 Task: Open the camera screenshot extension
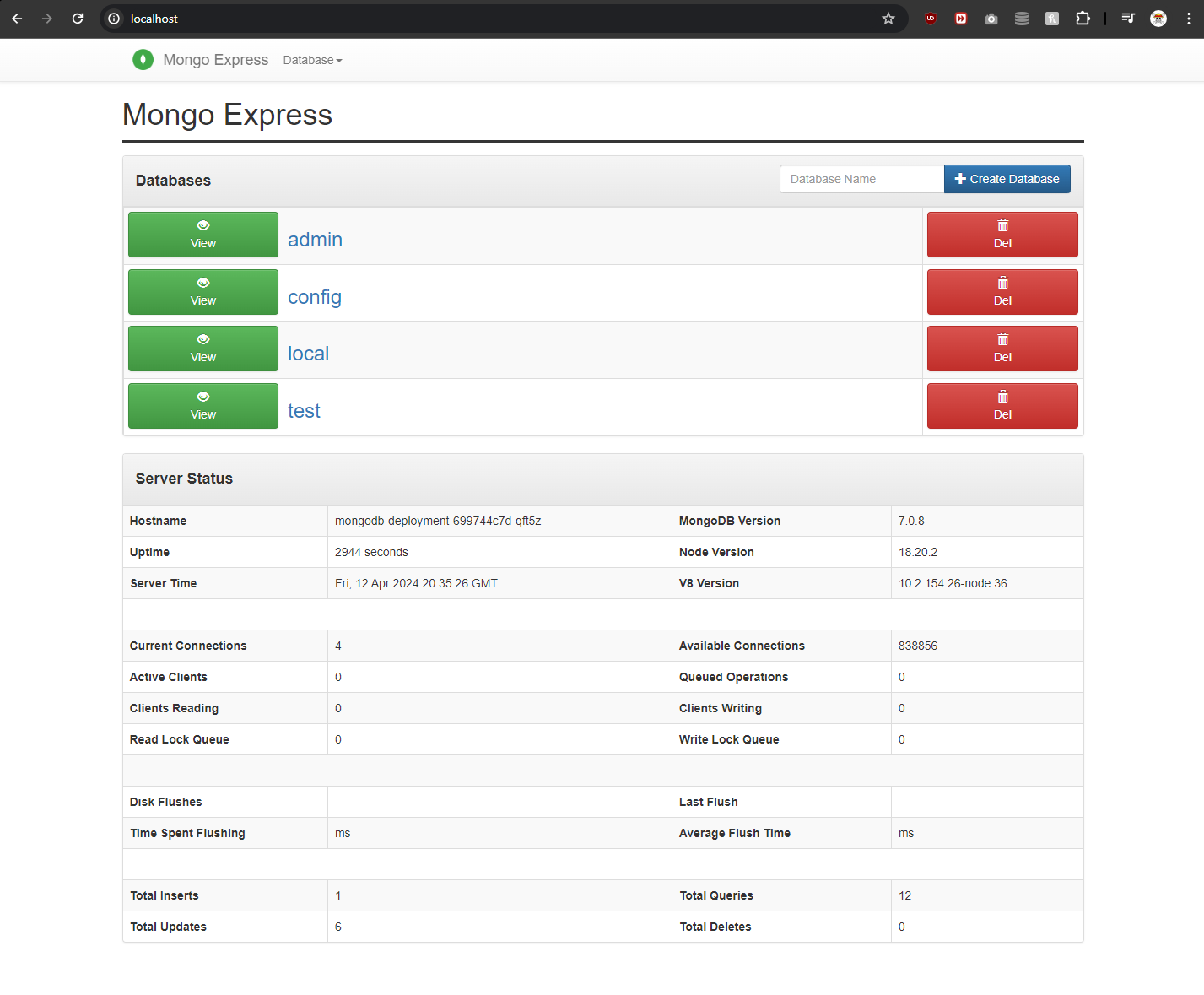tap(991, 19)
